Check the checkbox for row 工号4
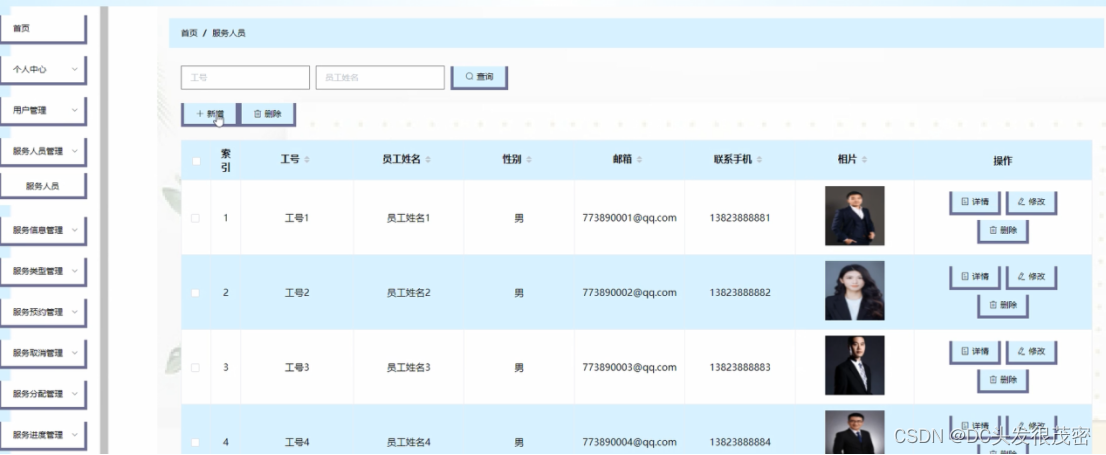 (195, 442)
